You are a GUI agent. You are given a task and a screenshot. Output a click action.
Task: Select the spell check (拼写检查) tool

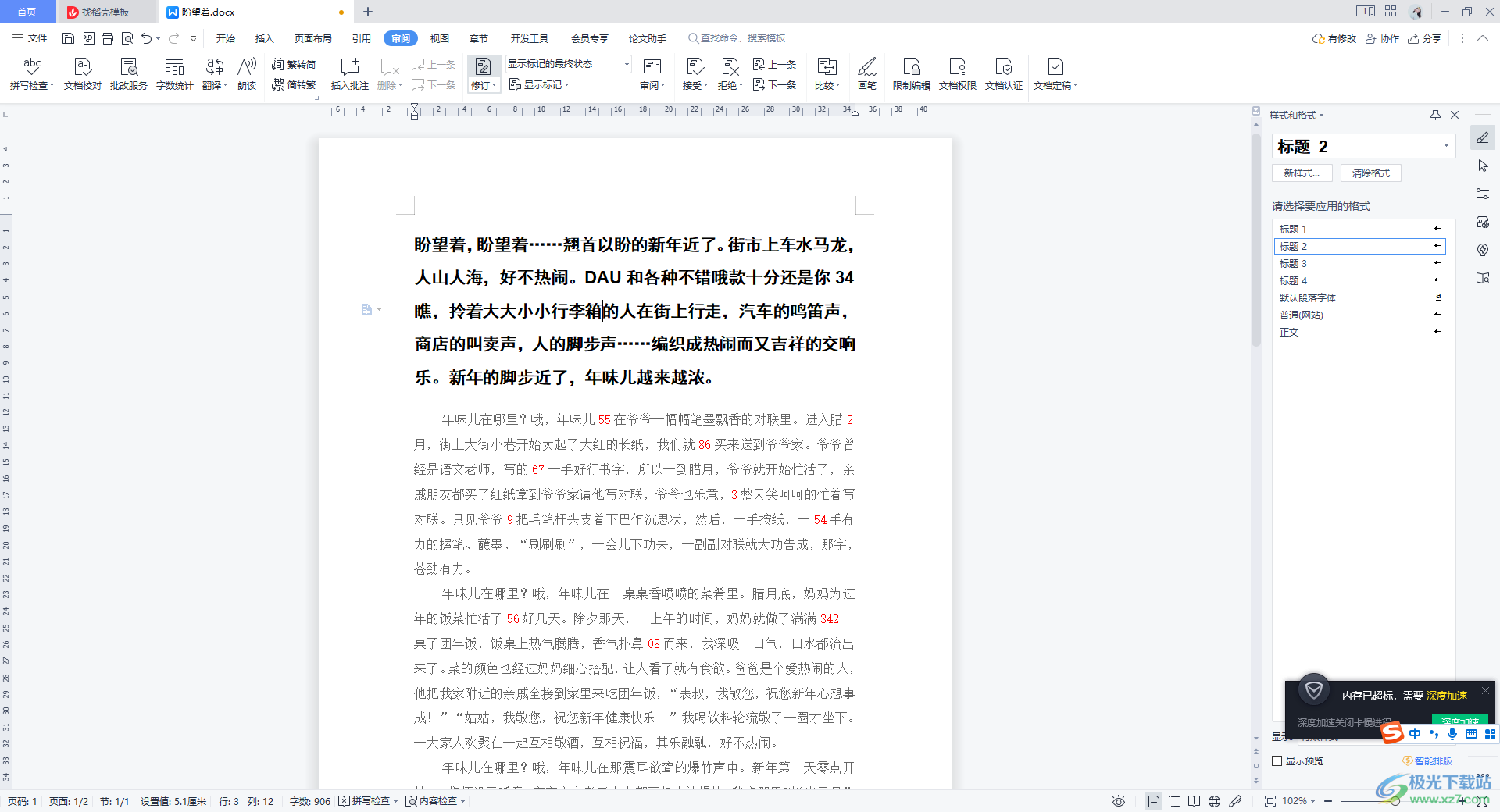30,73
